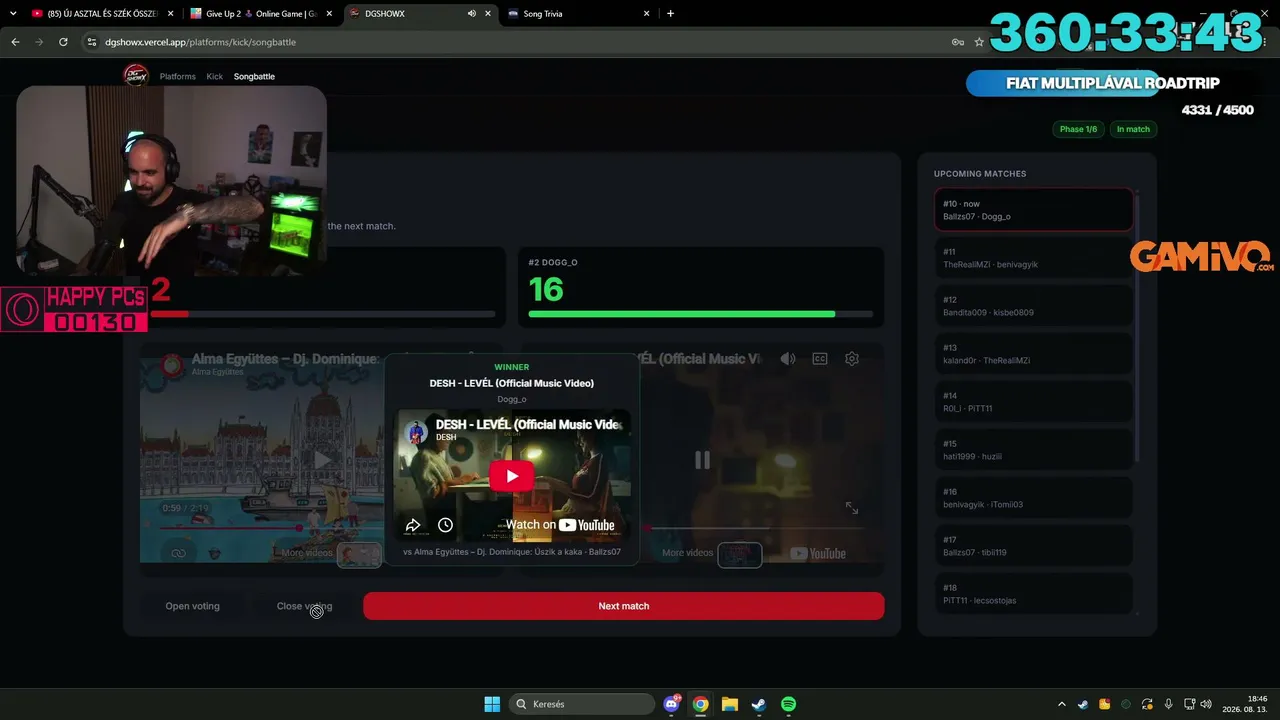Image resolution: width=1280 pixels, height=720 pixels.
Task: Go to Kick in the site navigation
Action: (215, 76)
